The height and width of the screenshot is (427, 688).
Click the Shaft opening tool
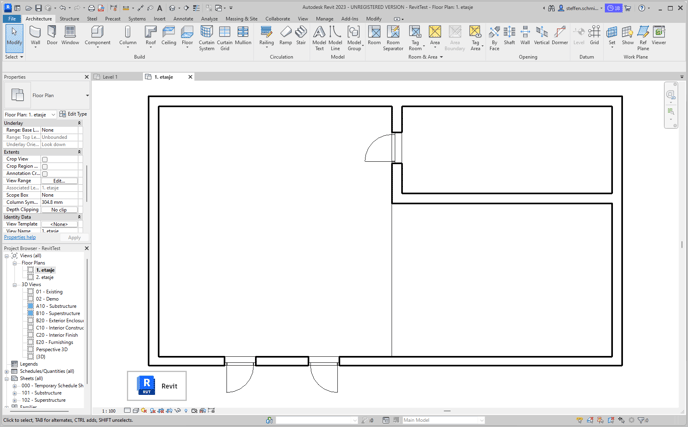pos(509,35)
